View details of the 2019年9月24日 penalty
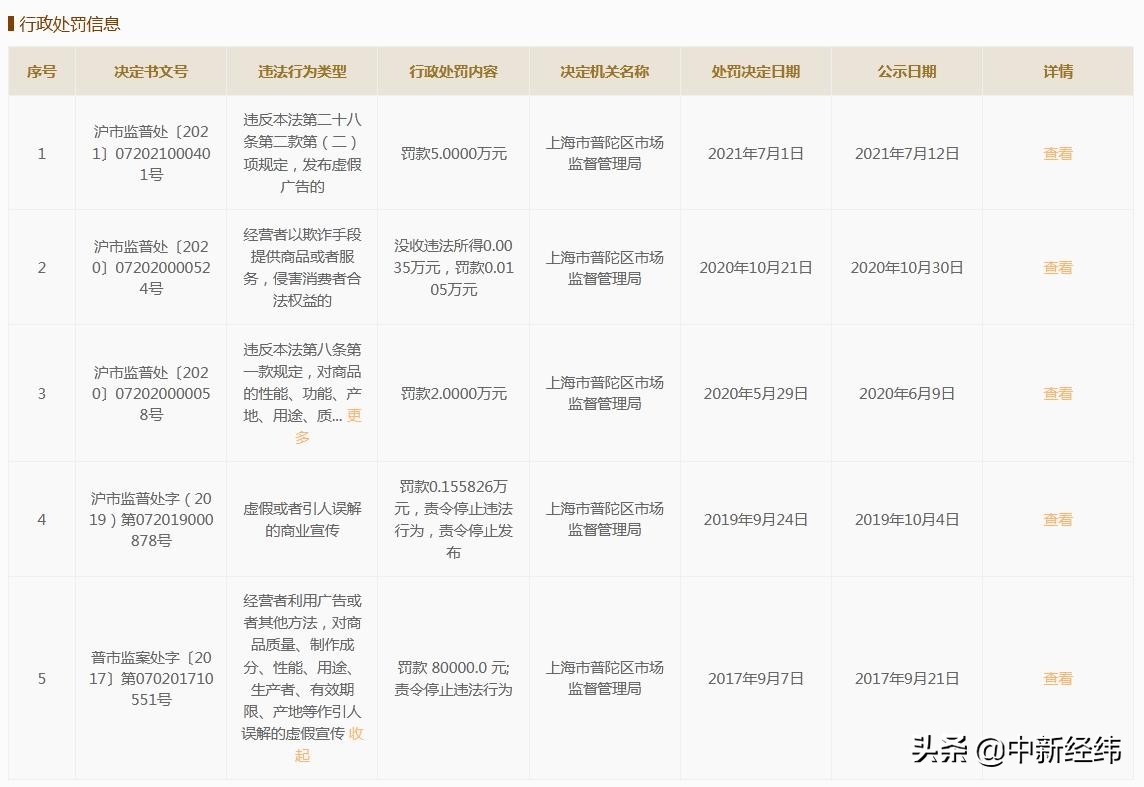Viewport: 1144px width, 787px height. (x=1057, y=519)
